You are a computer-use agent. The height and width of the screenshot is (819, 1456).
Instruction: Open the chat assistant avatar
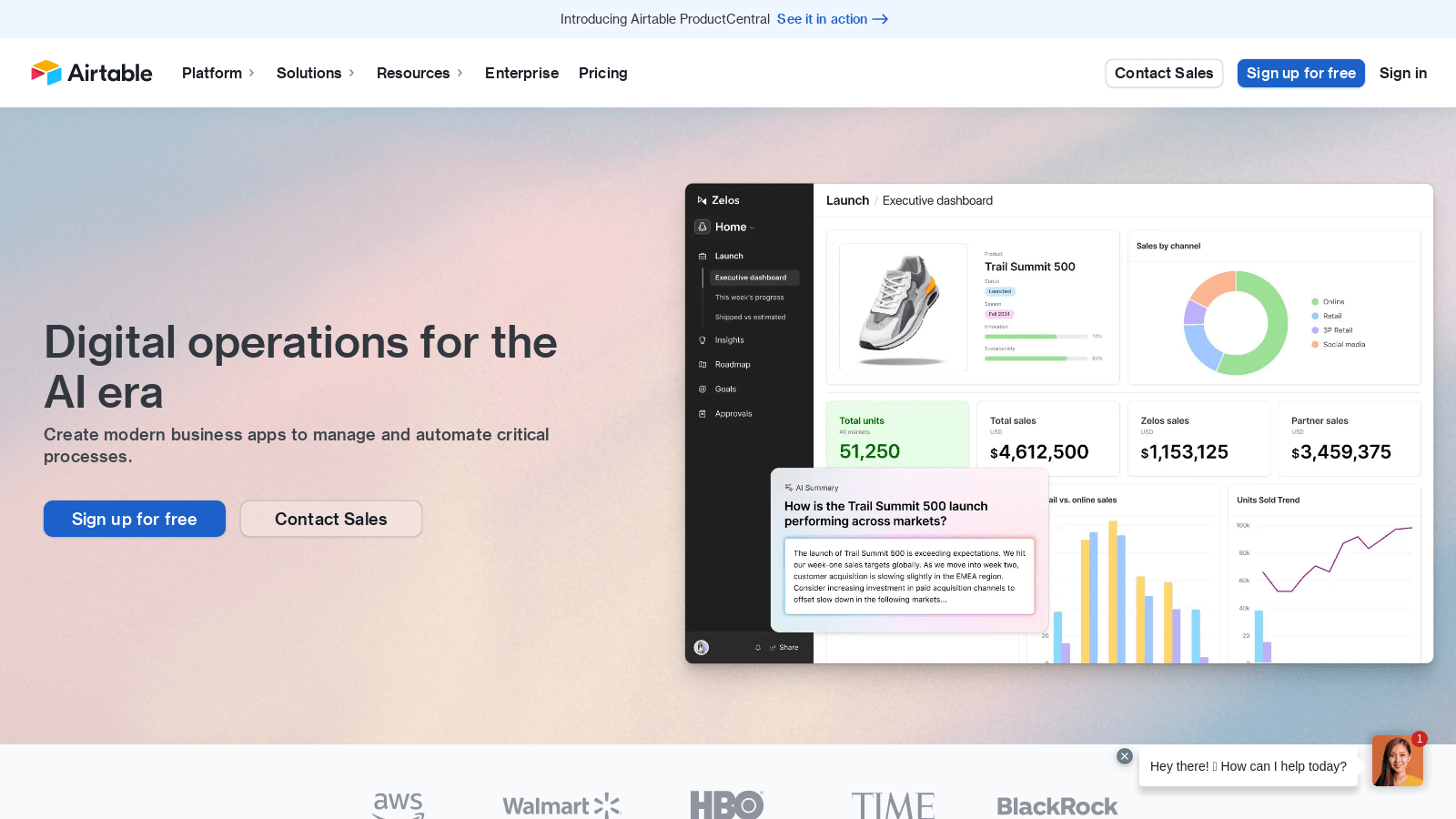pyautogui.click(x=1398, y=761)
